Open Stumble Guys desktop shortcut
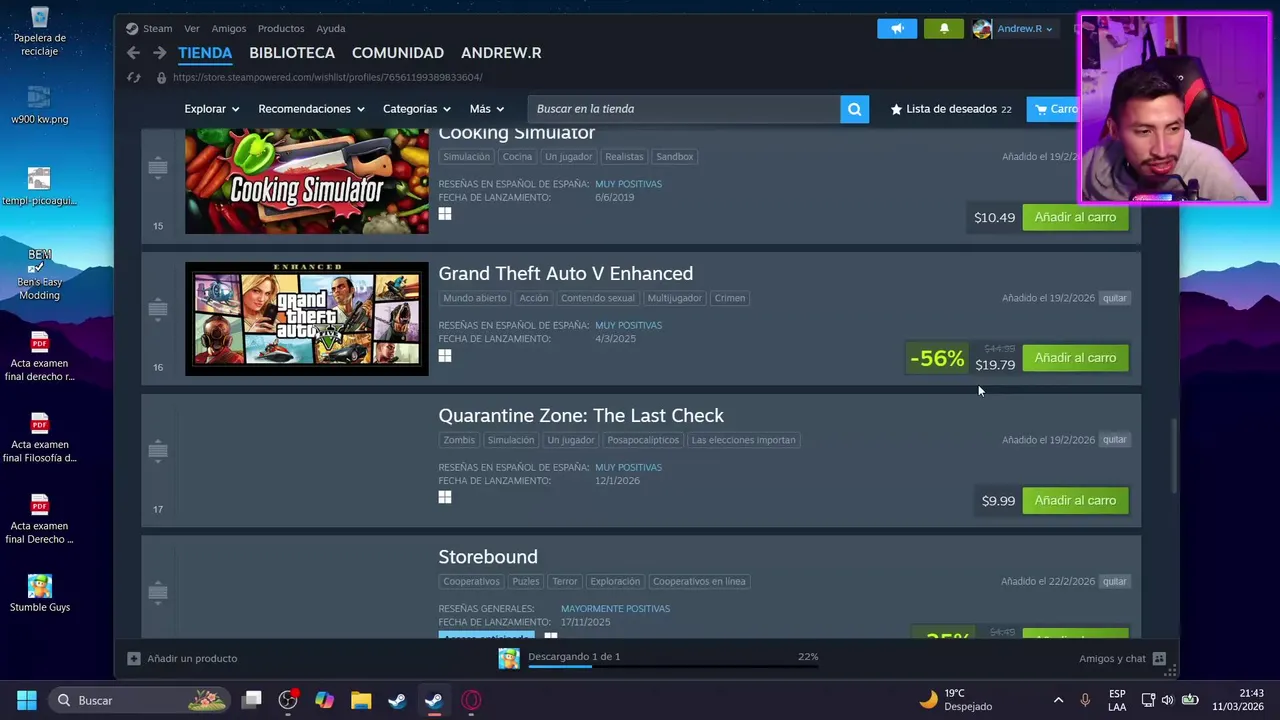This screenshot has width=1280, height=720. coord(40,593)
